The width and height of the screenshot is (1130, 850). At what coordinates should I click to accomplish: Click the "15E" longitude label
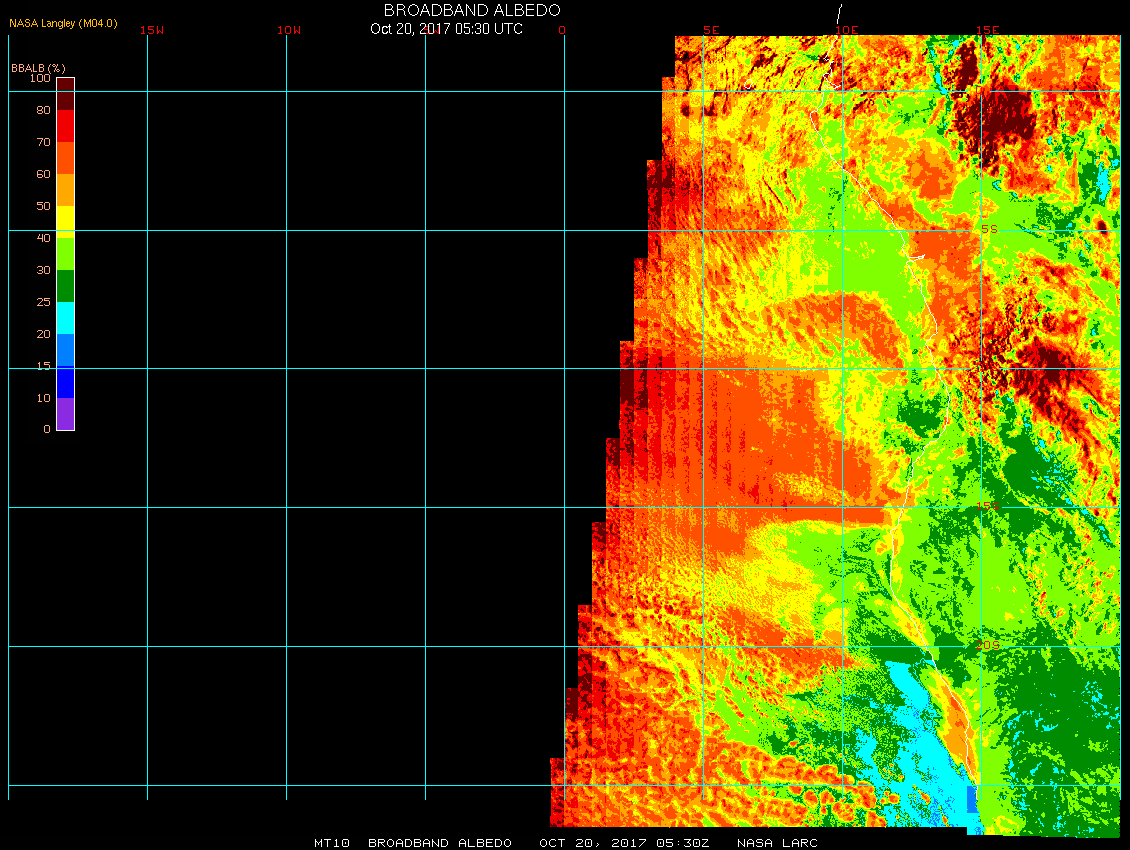(987, 30)
